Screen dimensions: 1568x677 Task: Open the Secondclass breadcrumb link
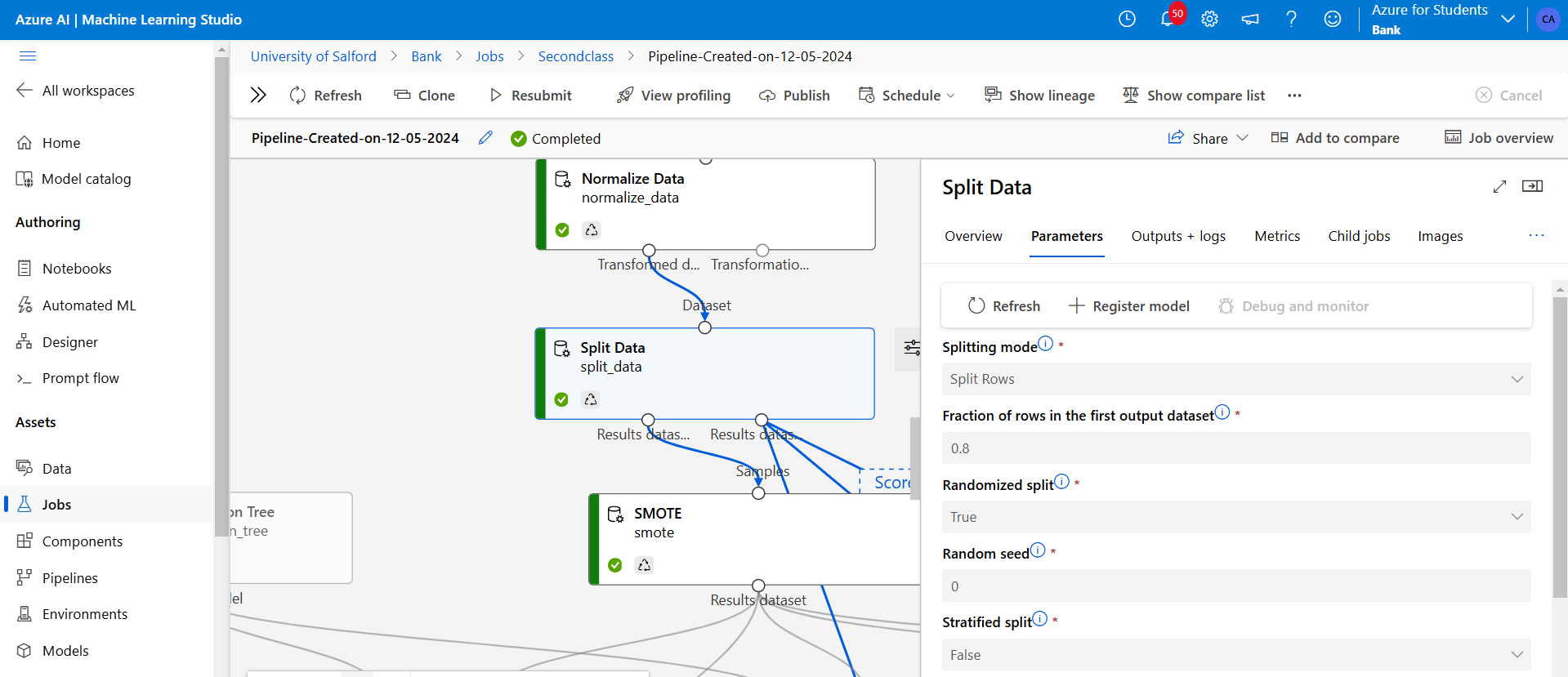[575, 56]
